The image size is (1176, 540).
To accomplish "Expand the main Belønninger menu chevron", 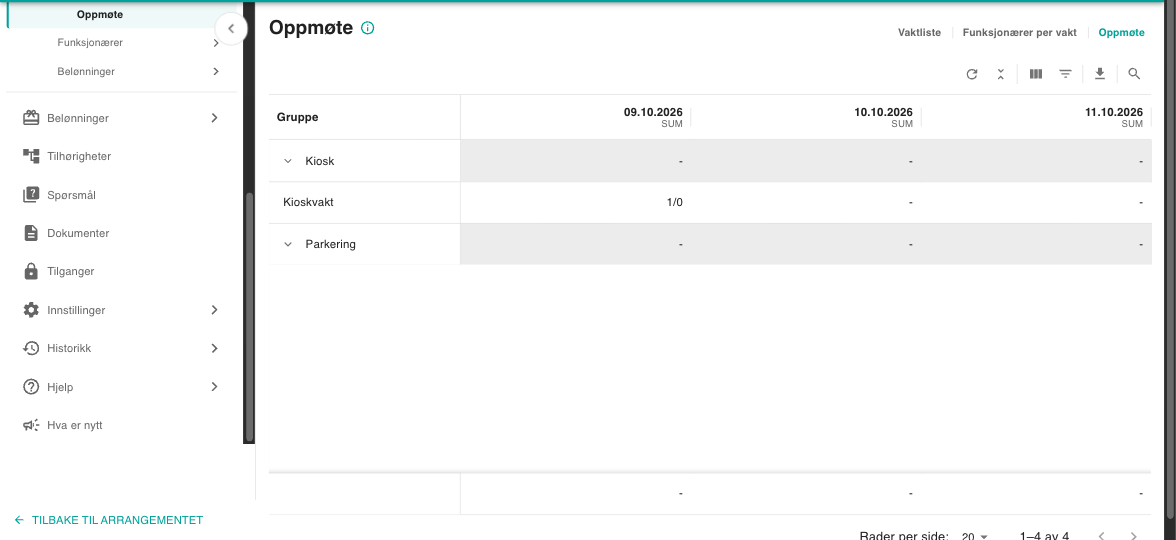I will (x=214, y=118).
